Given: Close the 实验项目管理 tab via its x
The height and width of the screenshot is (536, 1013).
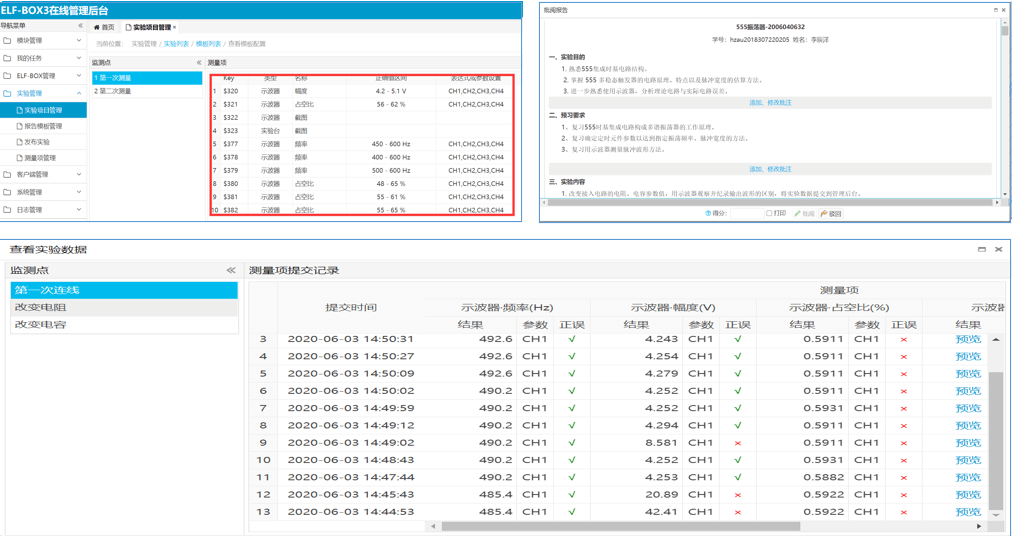Looking at the screenshot, I should click(x=175, y=27).
